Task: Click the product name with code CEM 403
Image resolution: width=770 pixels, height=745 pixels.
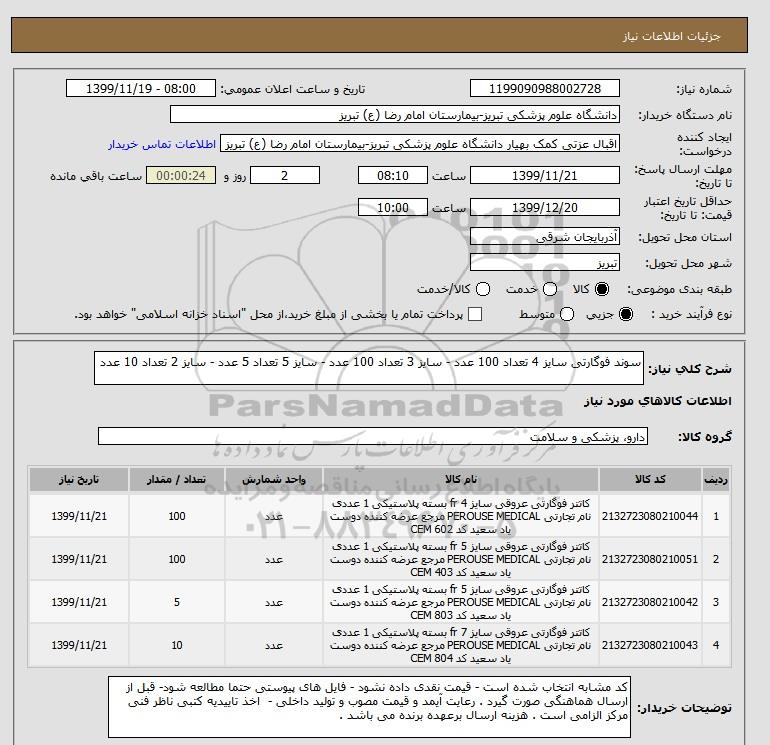Action: coord(461,559)
